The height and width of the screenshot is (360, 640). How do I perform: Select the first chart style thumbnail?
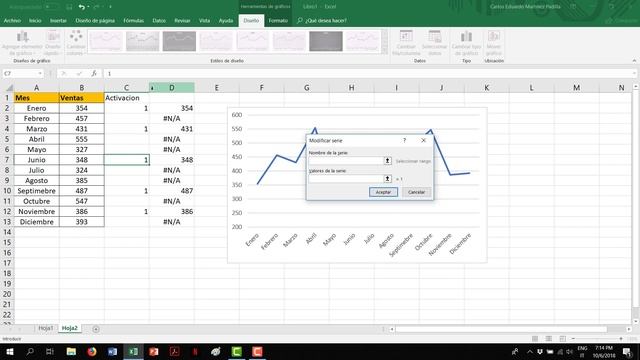click(x=106, y=41)
